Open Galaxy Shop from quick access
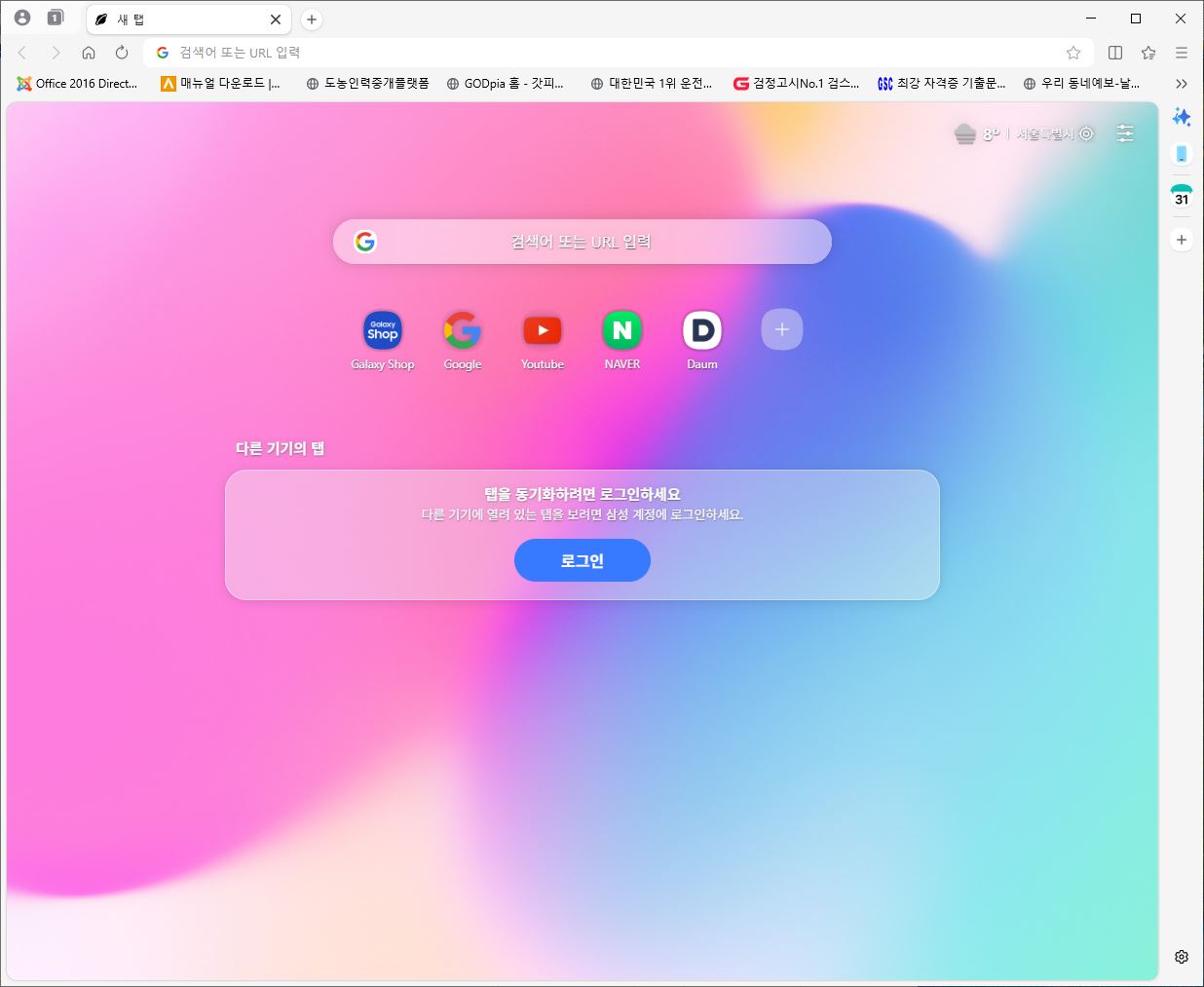 (x=382, y=331)
